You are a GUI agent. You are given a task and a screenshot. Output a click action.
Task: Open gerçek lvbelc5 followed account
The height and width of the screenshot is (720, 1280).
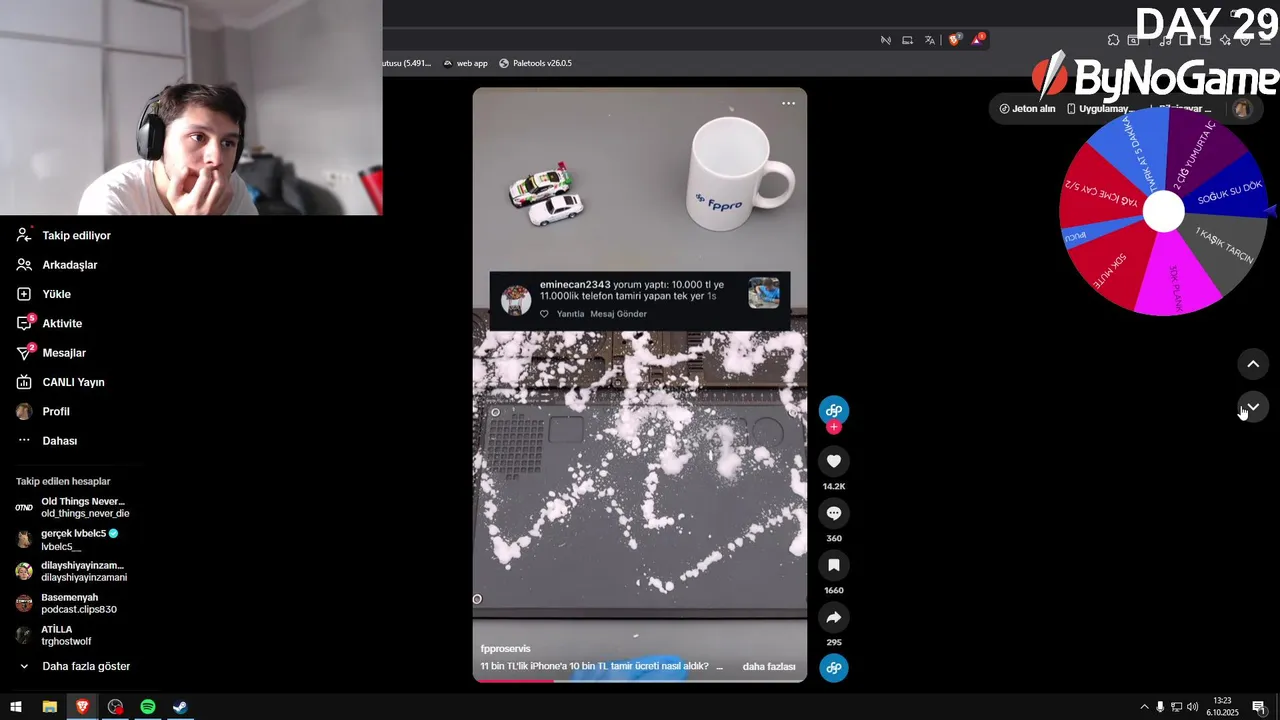pyautogui.click(x=68, y=540)
